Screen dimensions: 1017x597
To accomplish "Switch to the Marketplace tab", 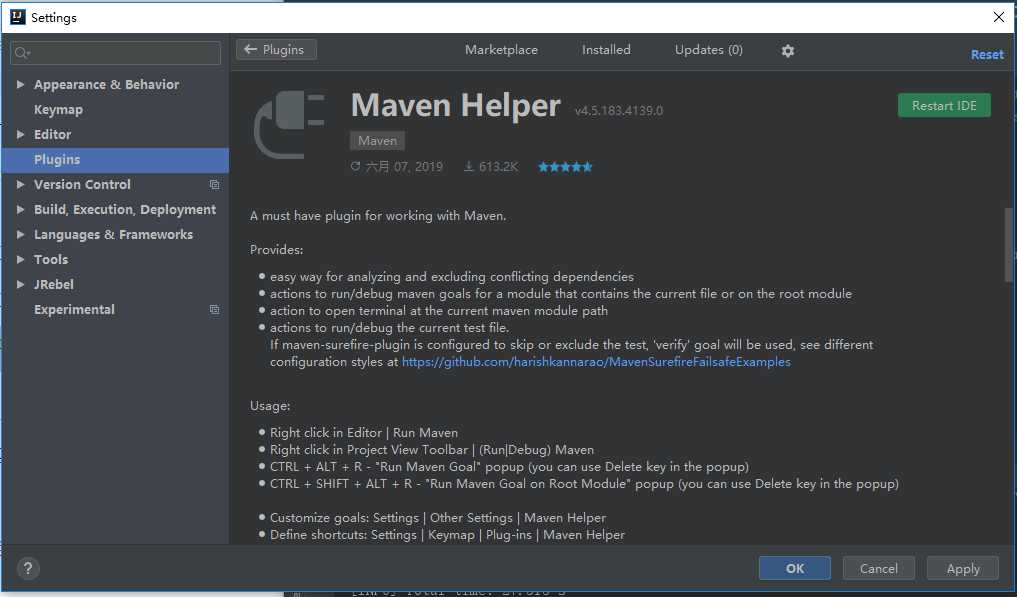I will click(501, 50).
